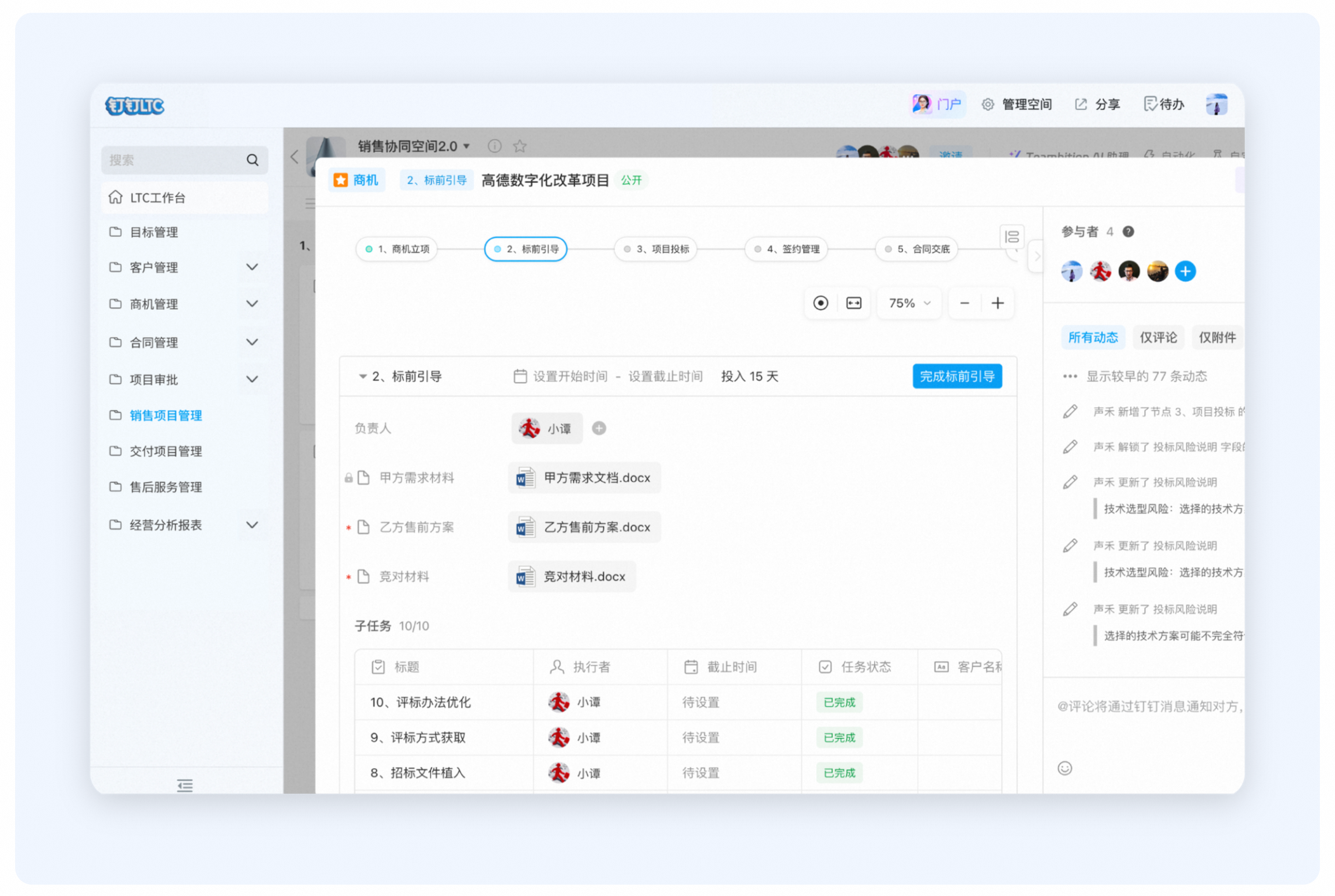Open the 2、标前引导 stage tag dropdown
Viewport: 1335px width, 896px height.
pos(437,180)
